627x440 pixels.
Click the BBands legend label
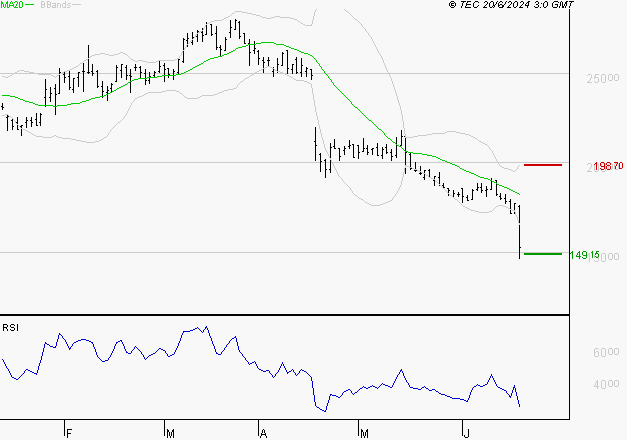coord(56,5)
